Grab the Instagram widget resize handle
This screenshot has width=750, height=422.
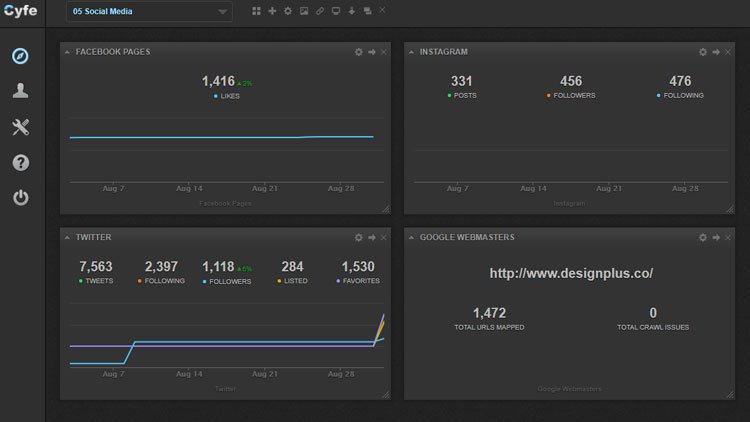(729, 209)
